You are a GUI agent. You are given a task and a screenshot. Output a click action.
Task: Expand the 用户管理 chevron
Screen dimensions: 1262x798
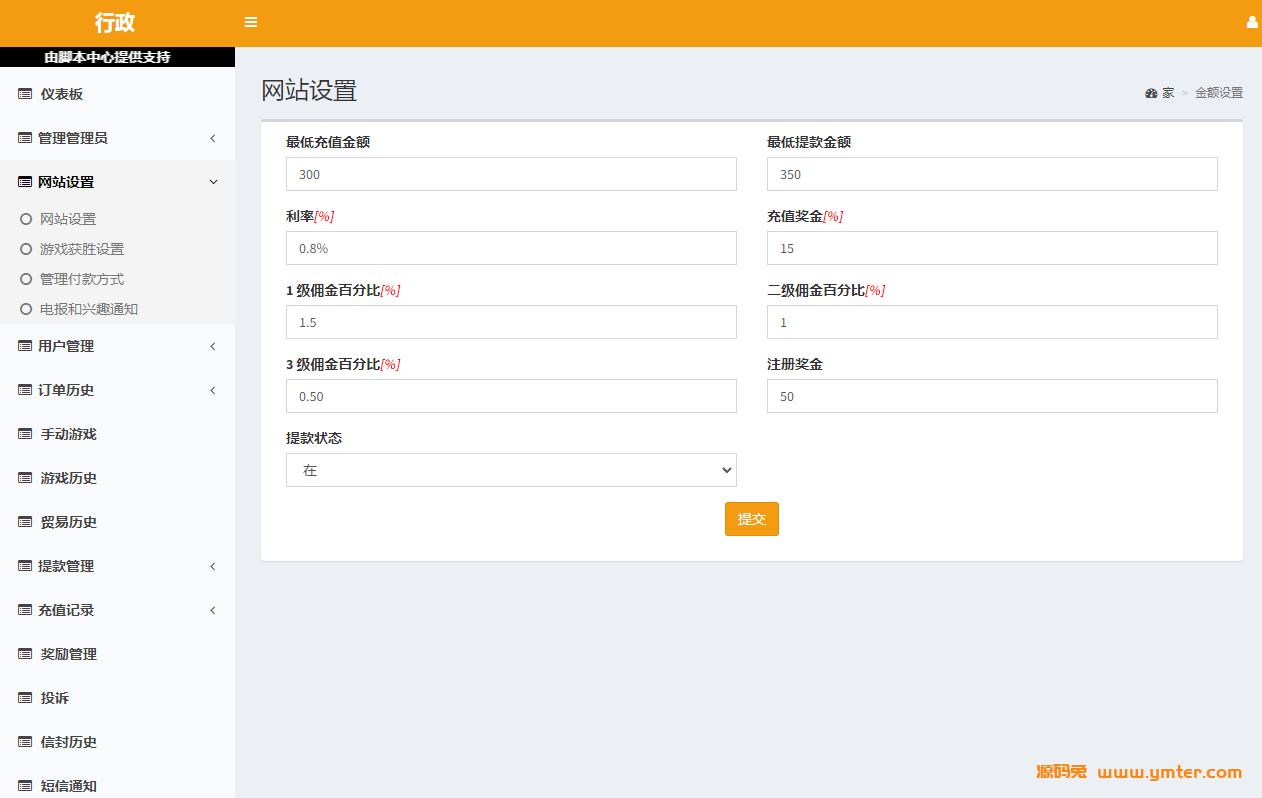(213, 346)
